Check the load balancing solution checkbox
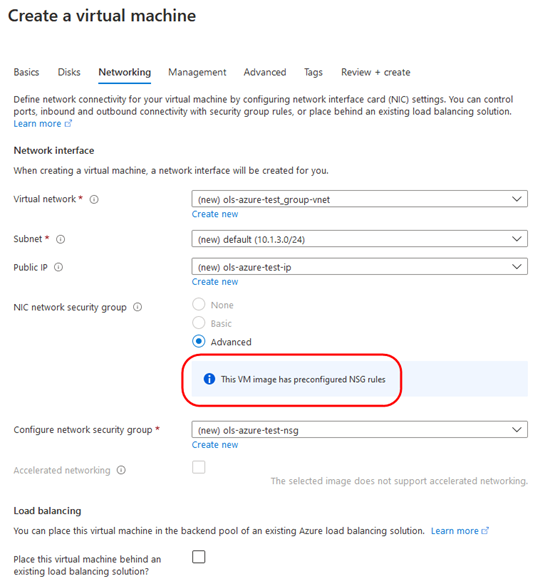The width and height of the screenshot is (550, 586). pyautogui.click(x=198, y=556)
